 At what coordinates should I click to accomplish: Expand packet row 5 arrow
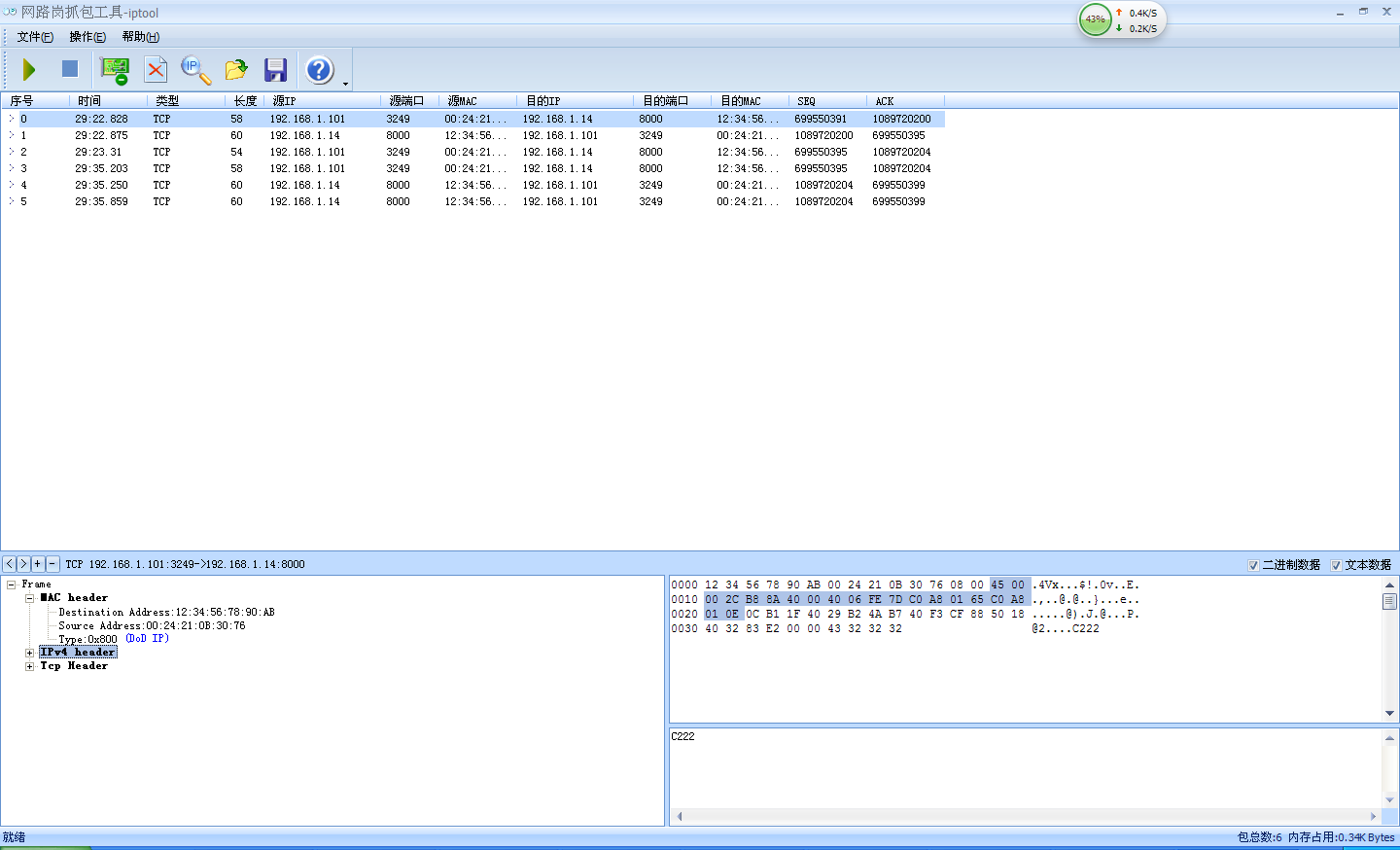click(x=12, y=201)
